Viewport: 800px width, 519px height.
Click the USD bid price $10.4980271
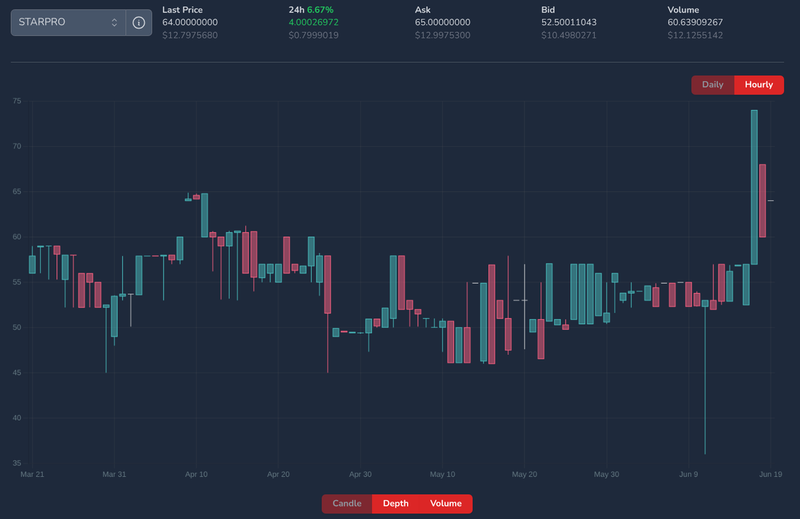[569, 35]
